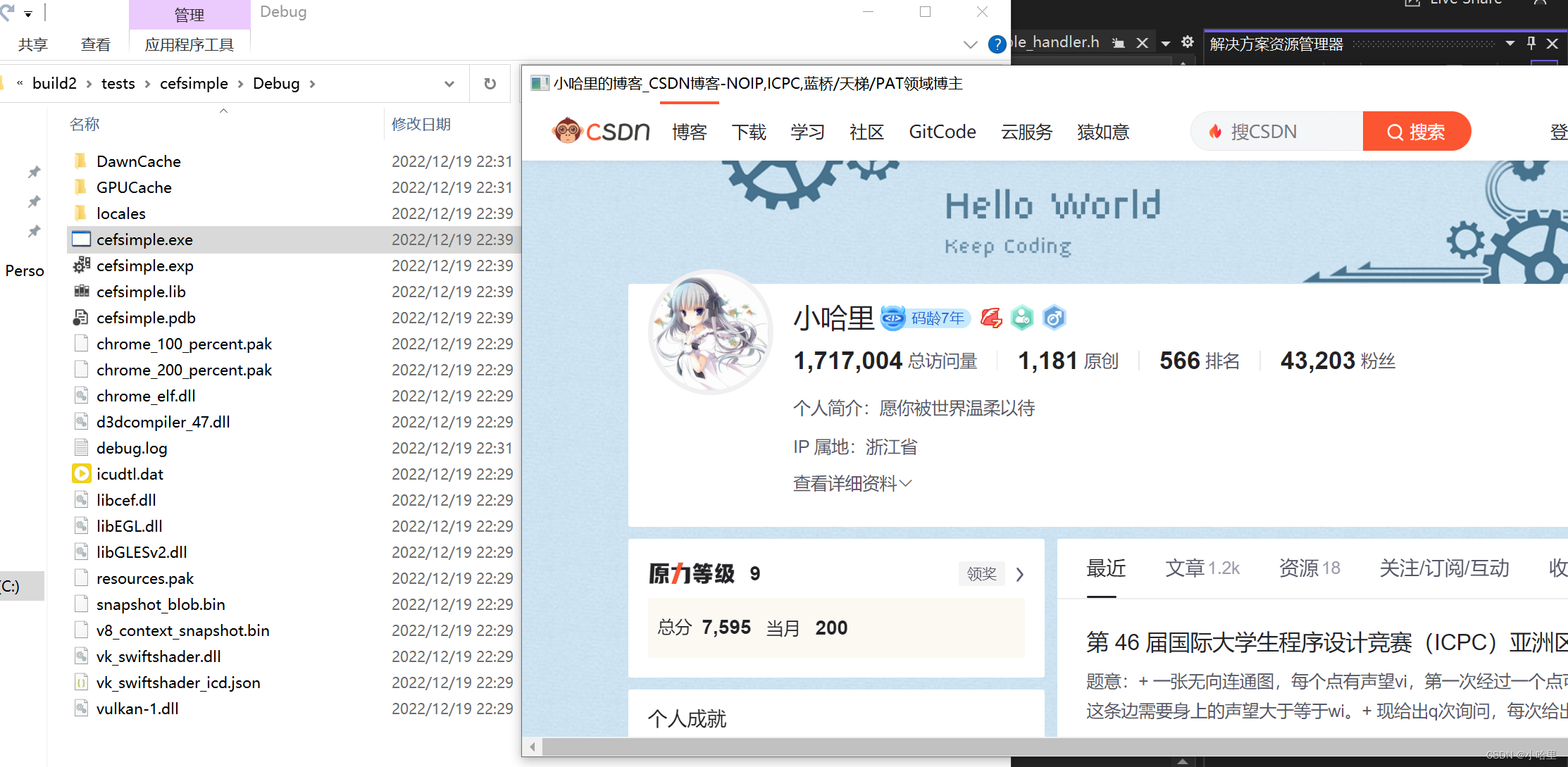The image size is (1568, 767).
Task: Click the 码龄7年 badge
Action: point(926,318)
